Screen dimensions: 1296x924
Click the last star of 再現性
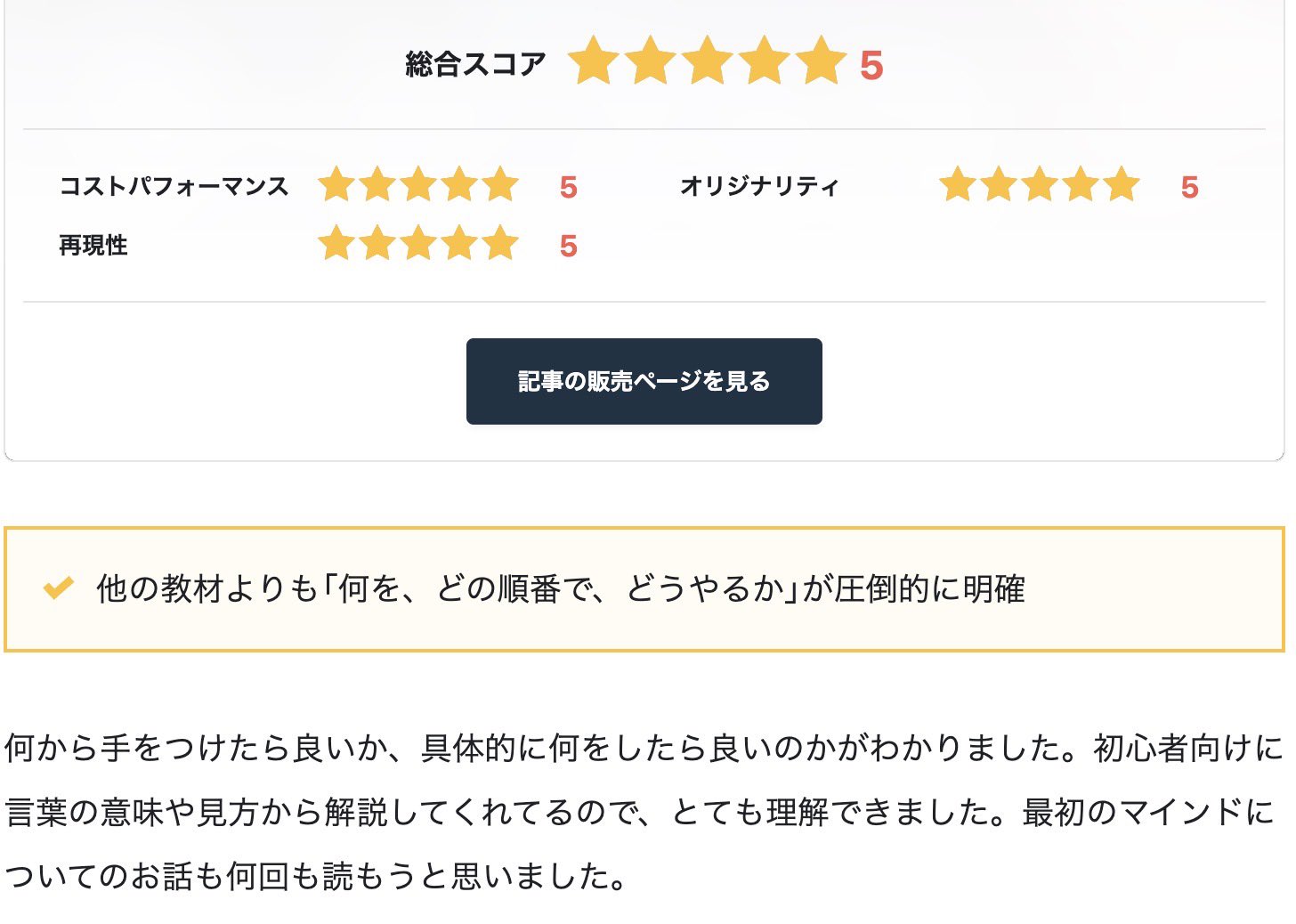pyautogui.click(x=500, y=243)
